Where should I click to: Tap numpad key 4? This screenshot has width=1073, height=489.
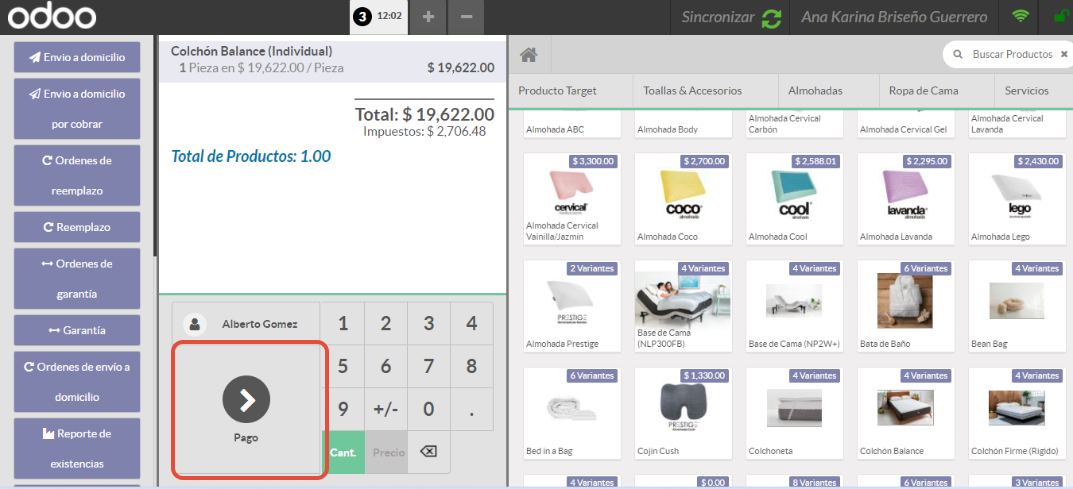471,323
